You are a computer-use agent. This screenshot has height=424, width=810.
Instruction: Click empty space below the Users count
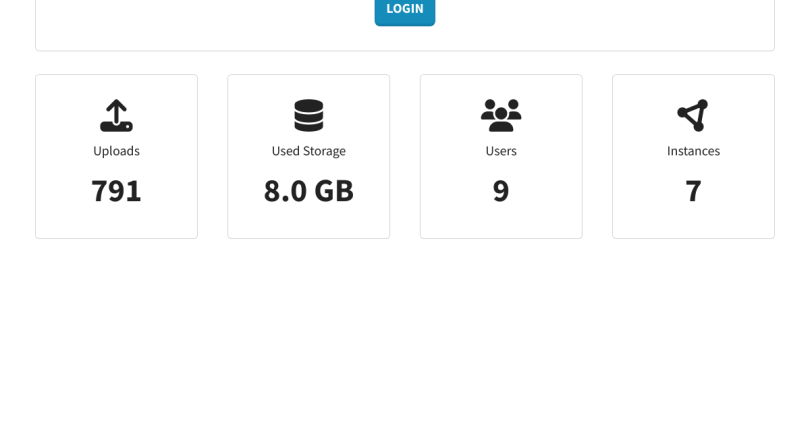point(500,224)
